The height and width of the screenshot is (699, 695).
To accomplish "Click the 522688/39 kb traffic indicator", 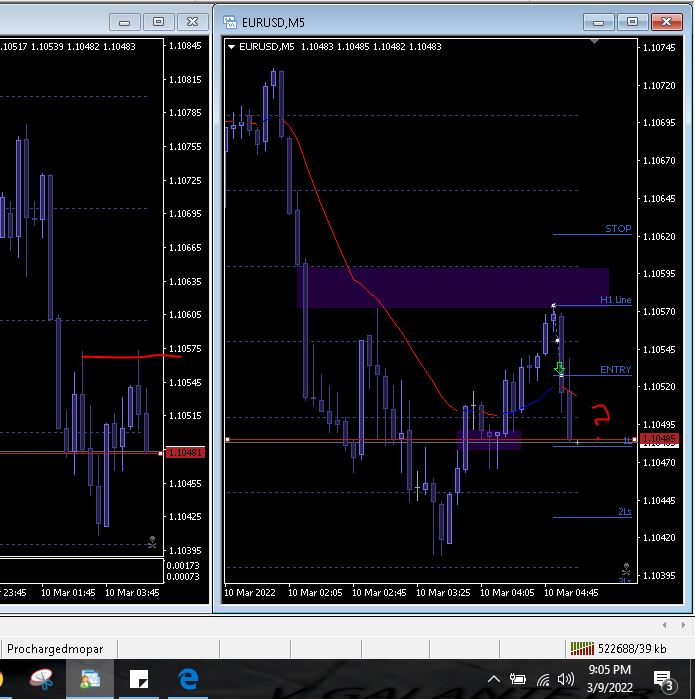I will [632, 649].
